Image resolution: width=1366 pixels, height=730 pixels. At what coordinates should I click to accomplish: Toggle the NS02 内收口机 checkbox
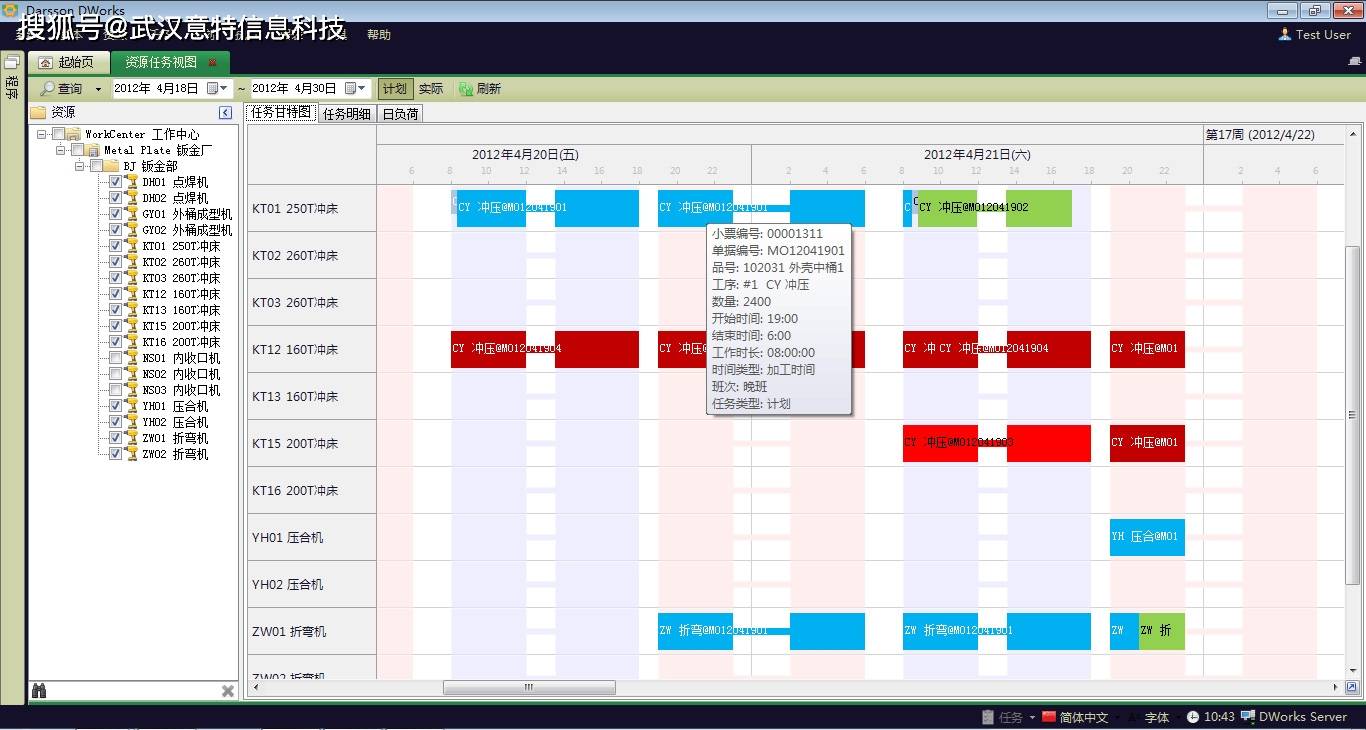pyautogui.click(x=116, y=374)
